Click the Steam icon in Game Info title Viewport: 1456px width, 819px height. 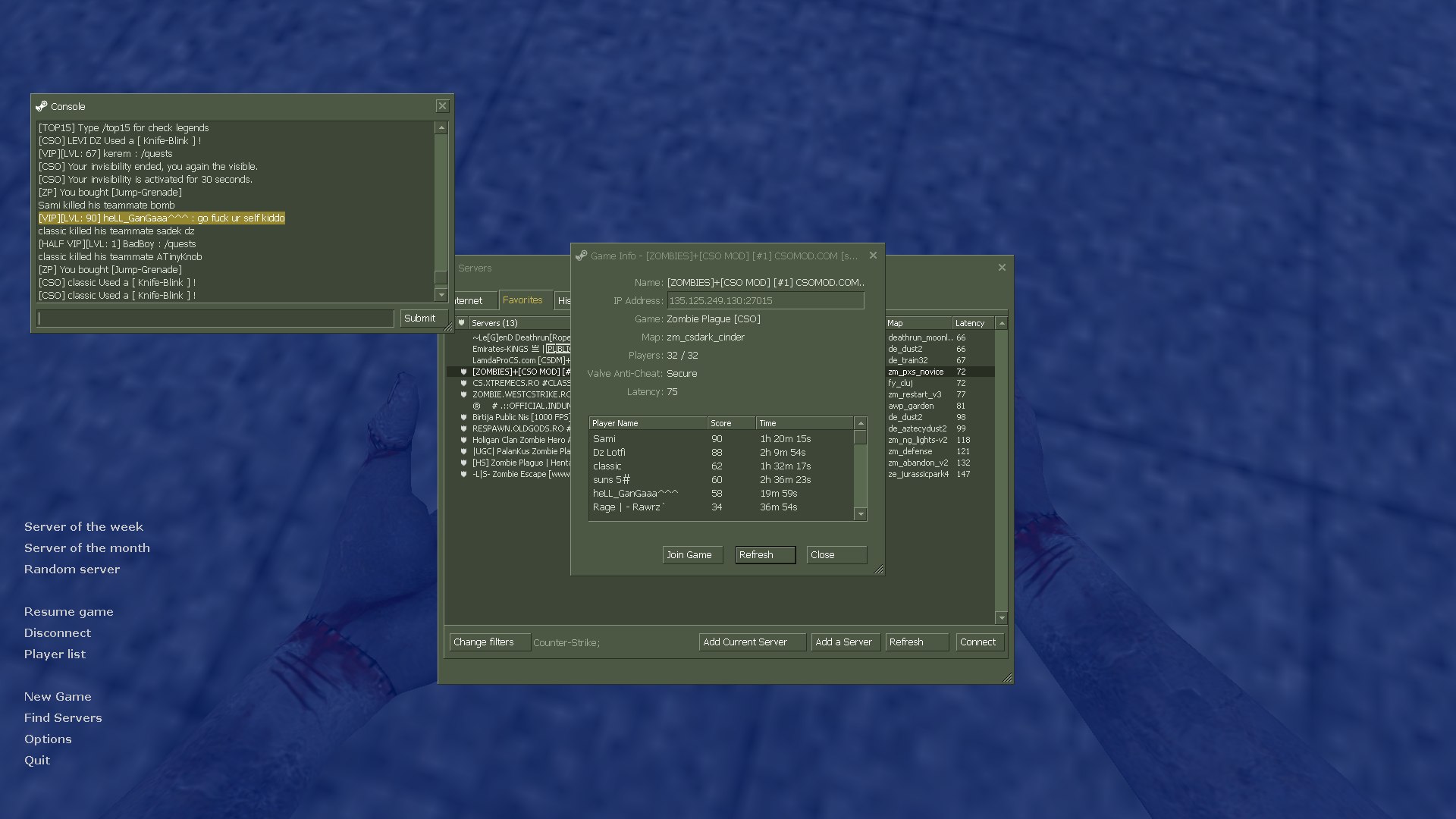coord(582,256)
